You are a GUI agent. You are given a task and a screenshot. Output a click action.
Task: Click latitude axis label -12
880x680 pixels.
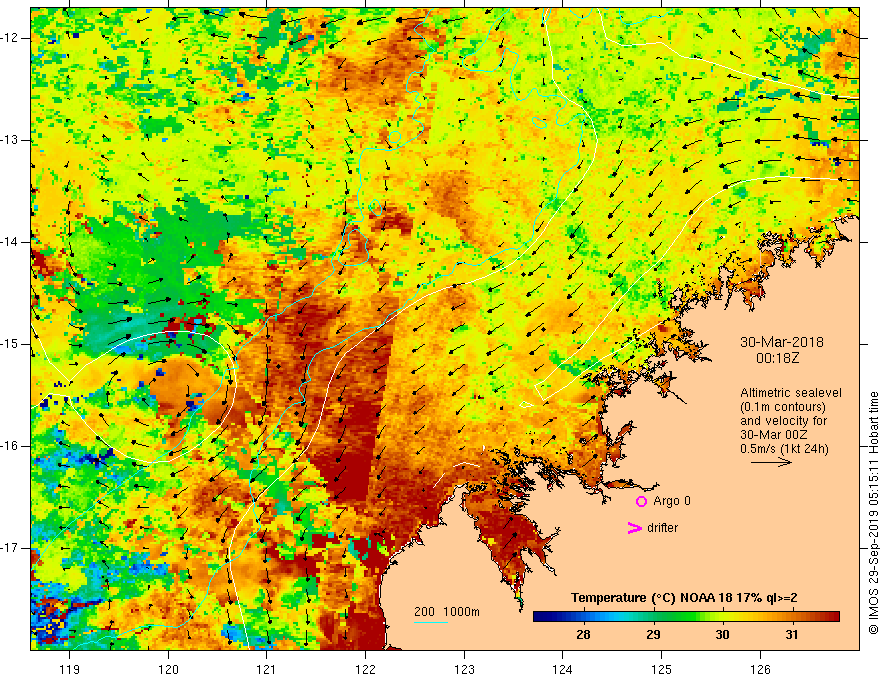click(10, 38)
